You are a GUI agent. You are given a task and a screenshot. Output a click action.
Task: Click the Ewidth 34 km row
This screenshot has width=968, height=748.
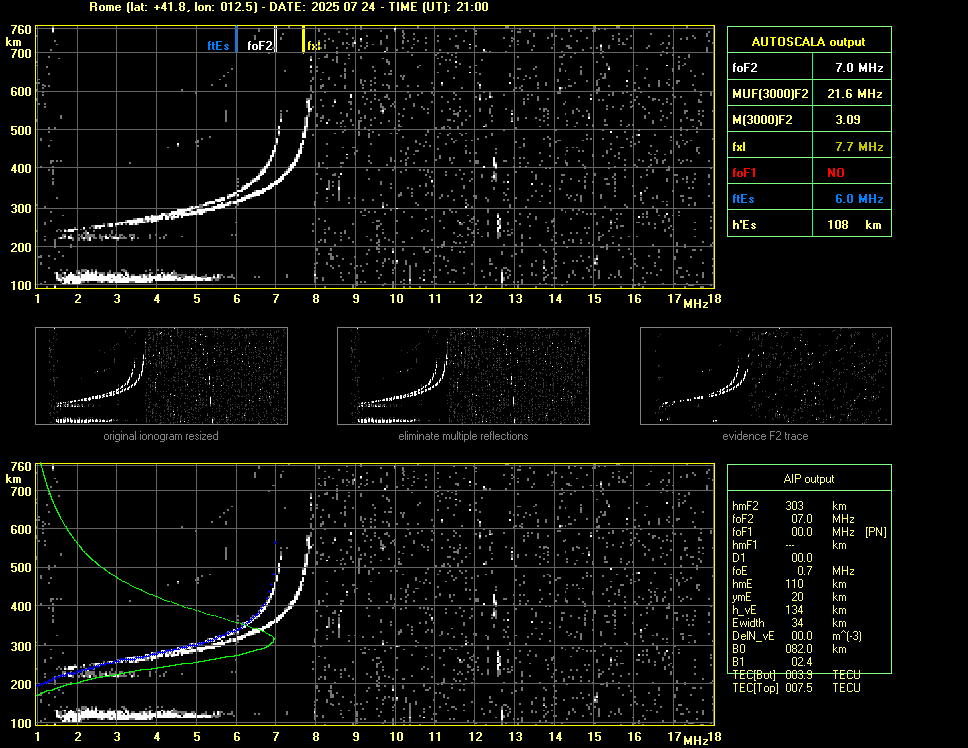pos(790,623)
